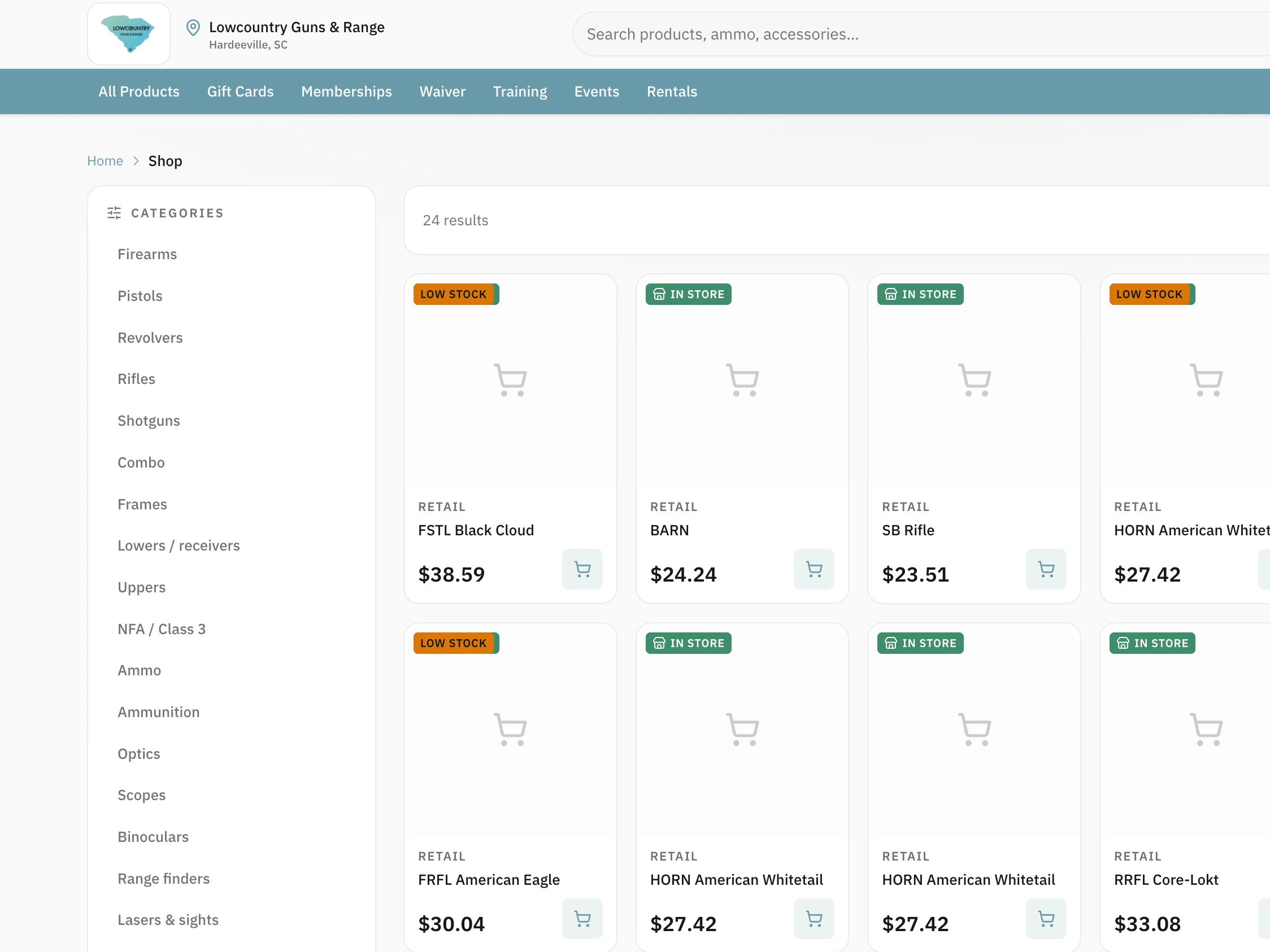Open RRFL Core-Lokt image placeholder

(1206, 730)
